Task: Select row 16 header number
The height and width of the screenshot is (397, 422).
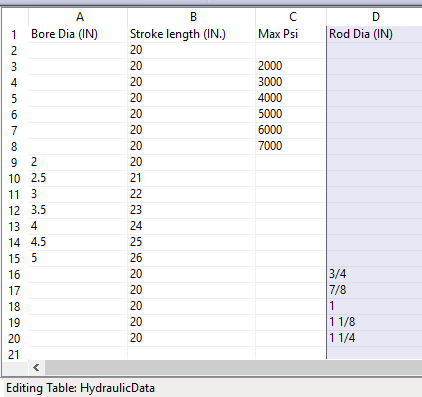Action: click(14, 275)
